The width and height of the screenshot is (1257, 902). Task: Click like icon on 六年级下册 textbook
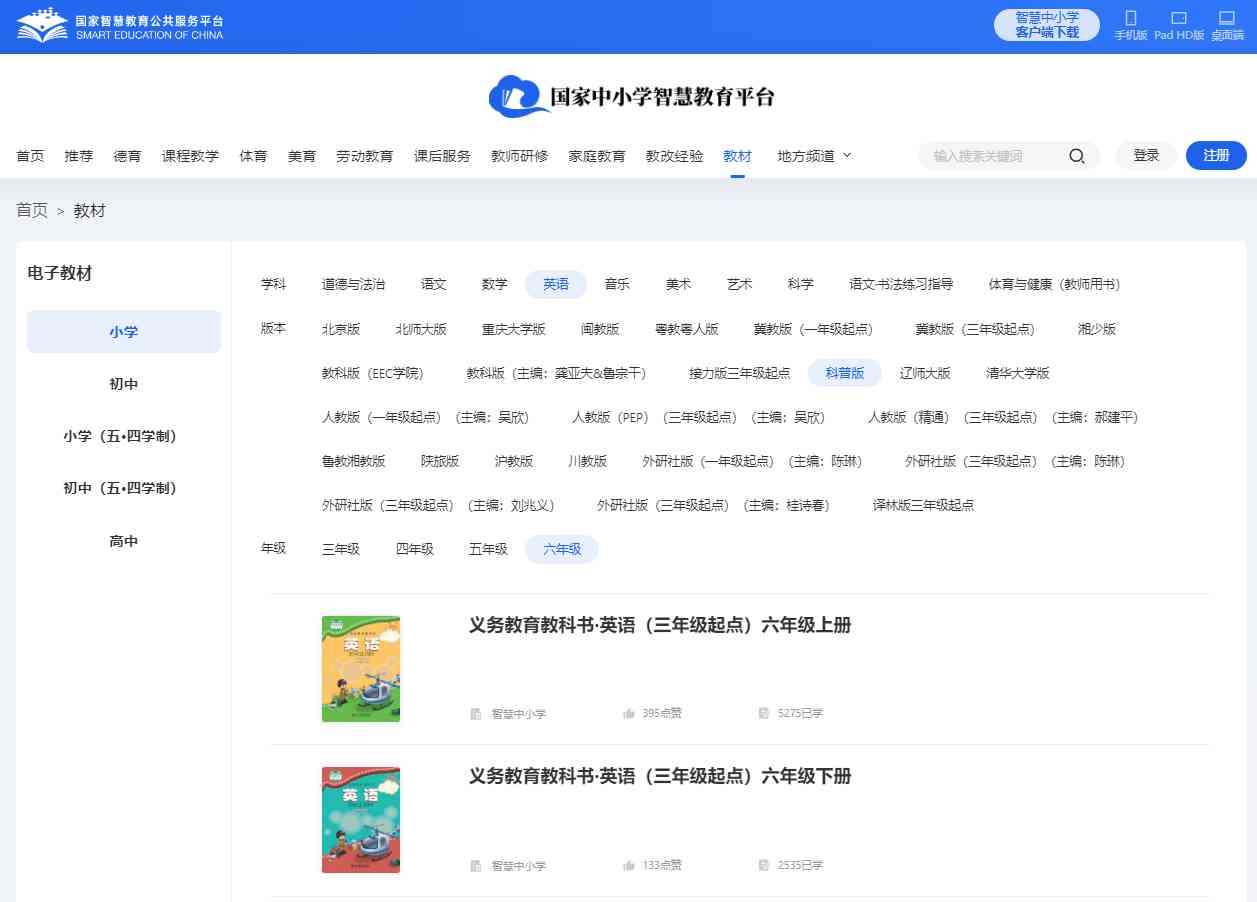pyautogui.click(x=629, y=865)
